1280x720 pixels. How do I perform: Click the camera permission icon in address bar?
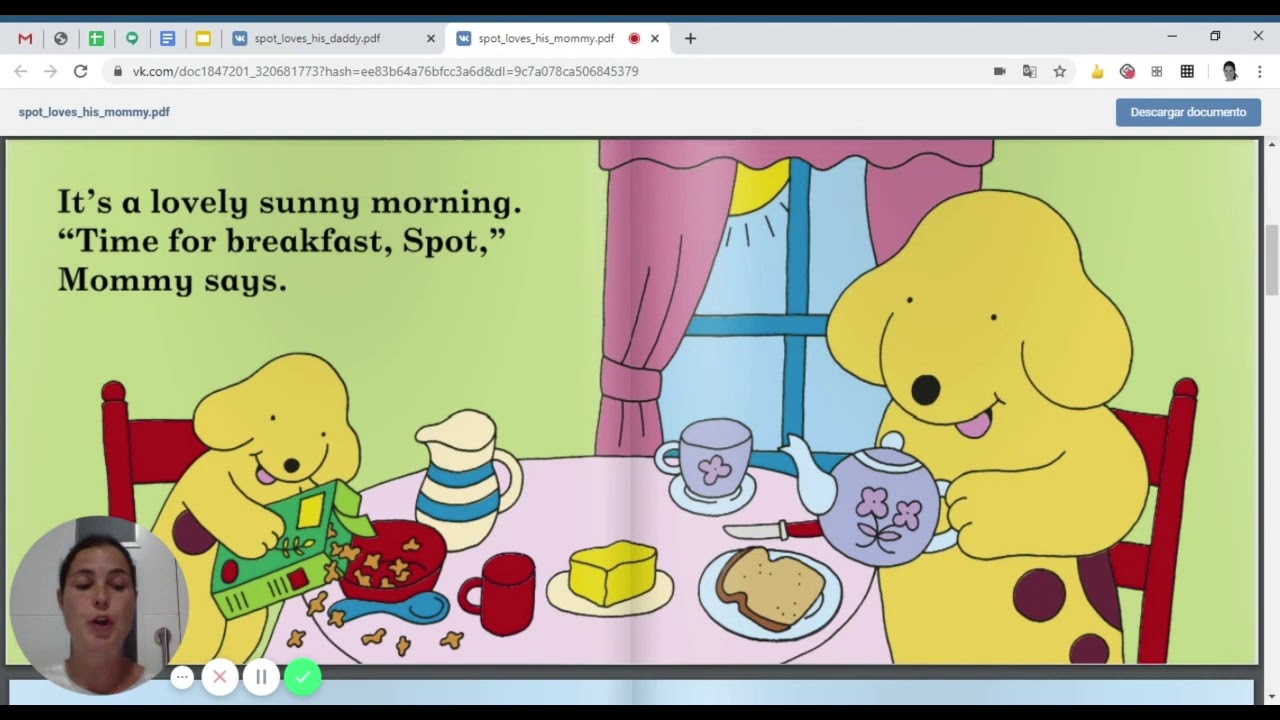pyautogui.click(x=999, y=71)
